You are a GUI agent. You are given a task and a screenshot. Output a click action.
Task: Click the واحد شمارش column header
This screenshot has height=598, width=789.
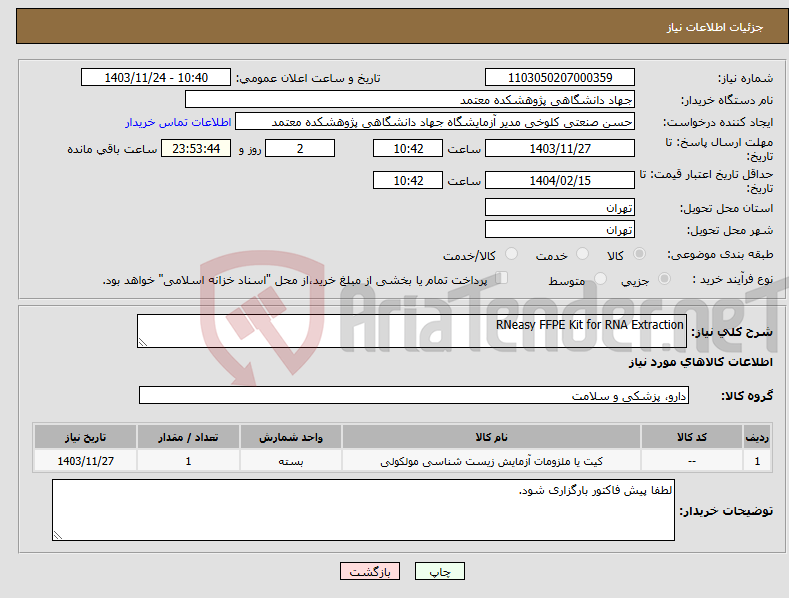(x=291, y=437)
